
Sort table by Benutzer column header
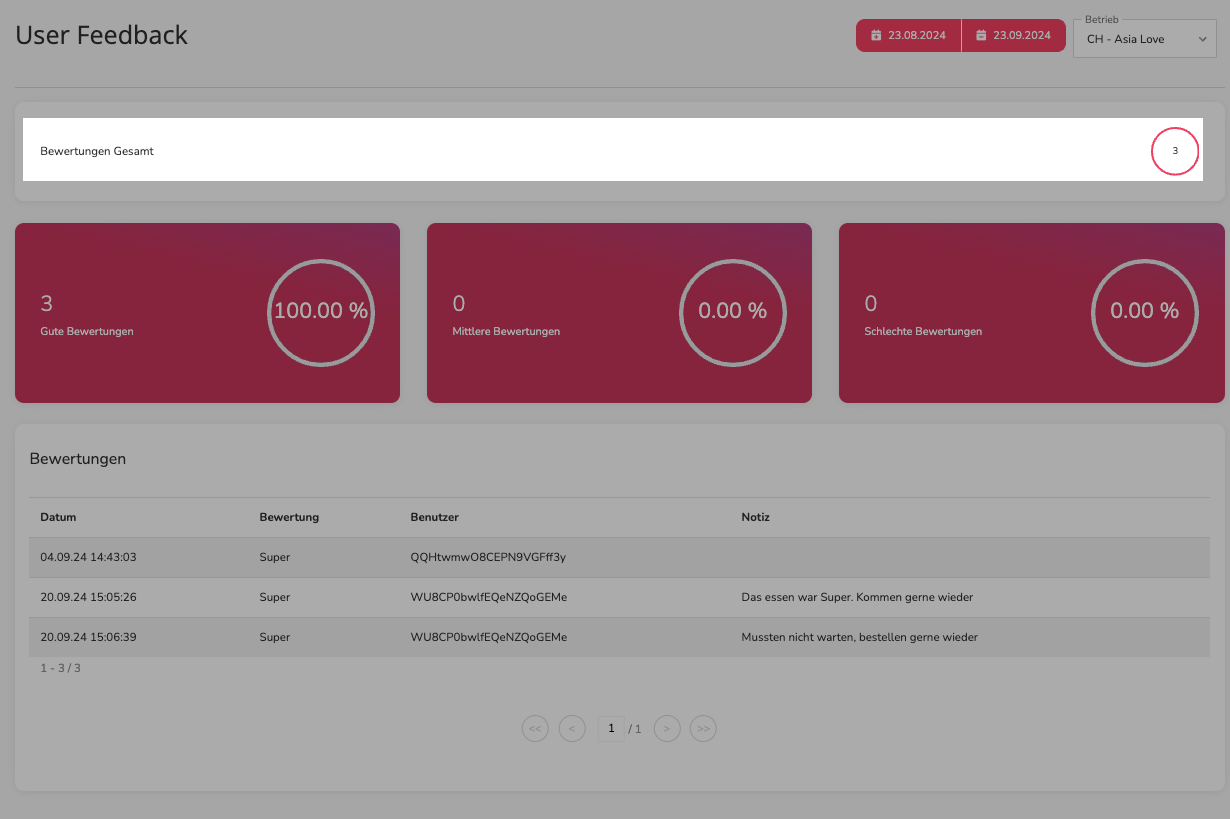(x=434, y=517)
